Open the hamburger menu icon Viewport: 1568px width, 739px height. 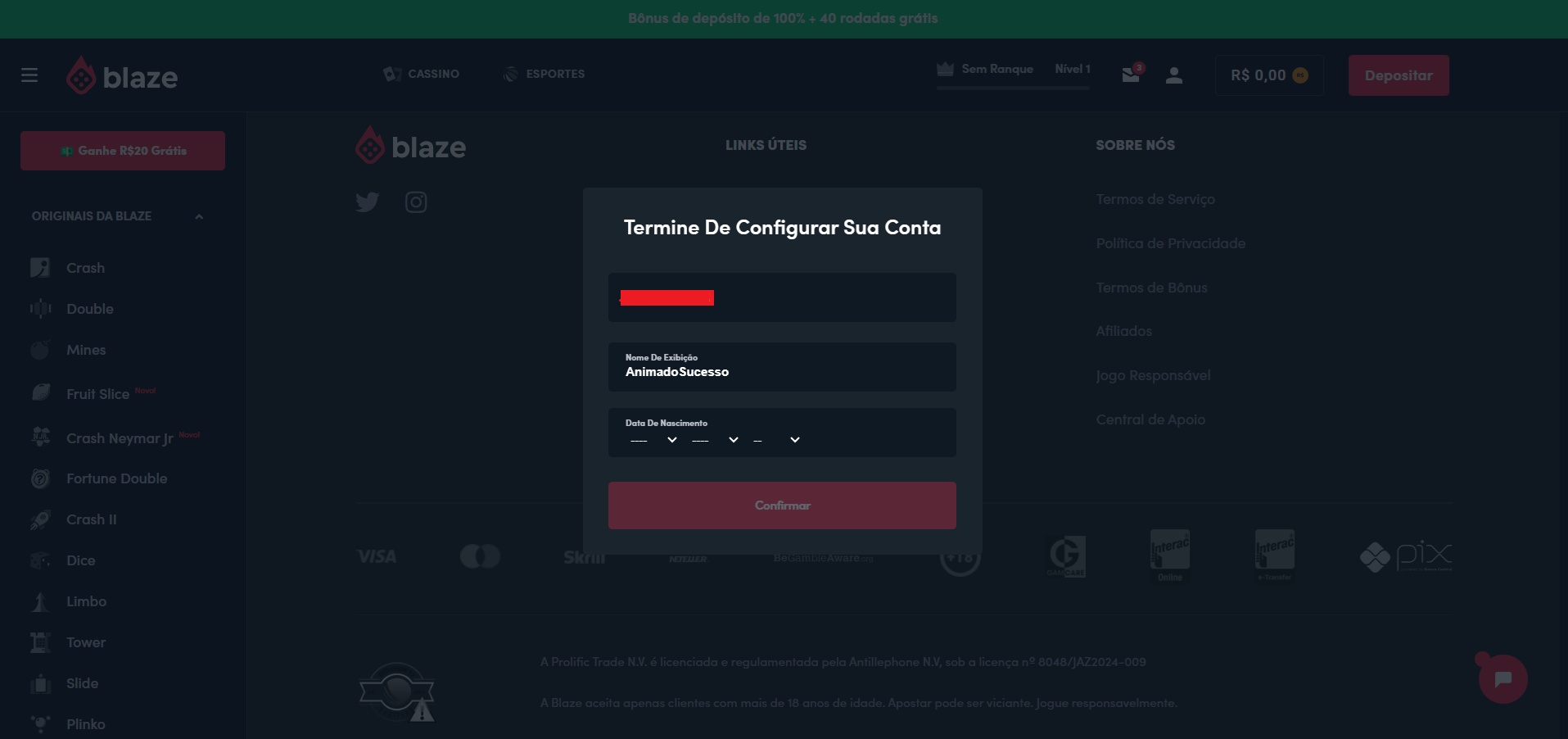[x=29, y=75]
